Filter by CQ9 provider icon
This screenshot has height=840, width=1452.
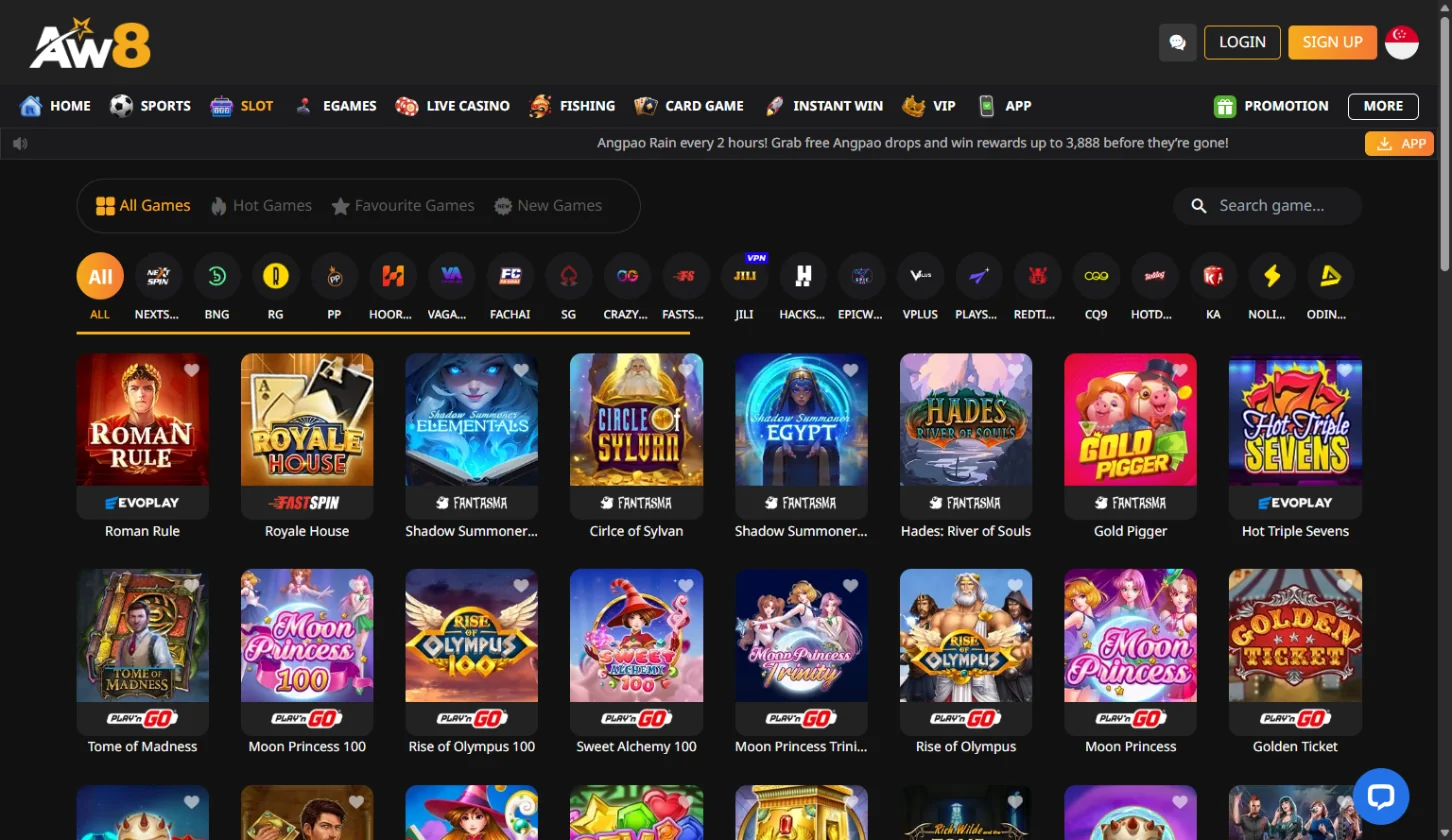(1096, 276)
